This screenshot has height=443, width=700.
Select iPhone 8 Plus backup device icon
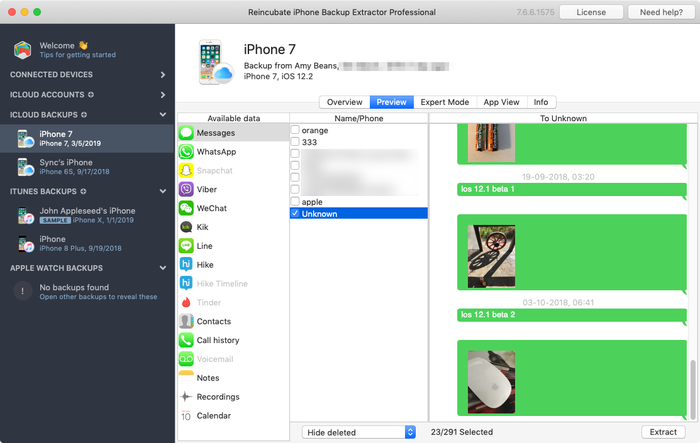(x=25, y=244)
